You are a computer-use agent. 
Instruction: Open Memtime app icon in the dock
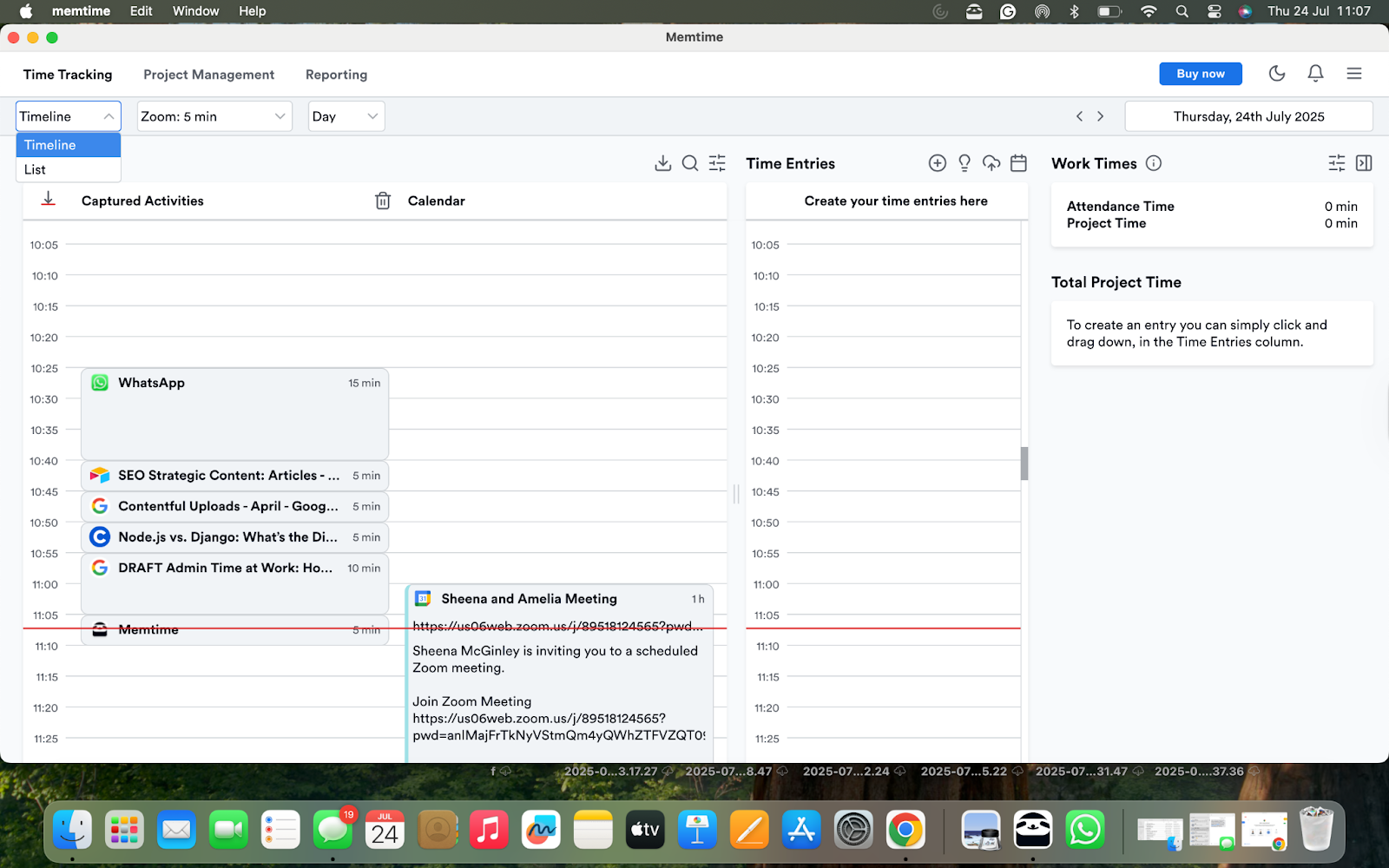[1033, 831]
